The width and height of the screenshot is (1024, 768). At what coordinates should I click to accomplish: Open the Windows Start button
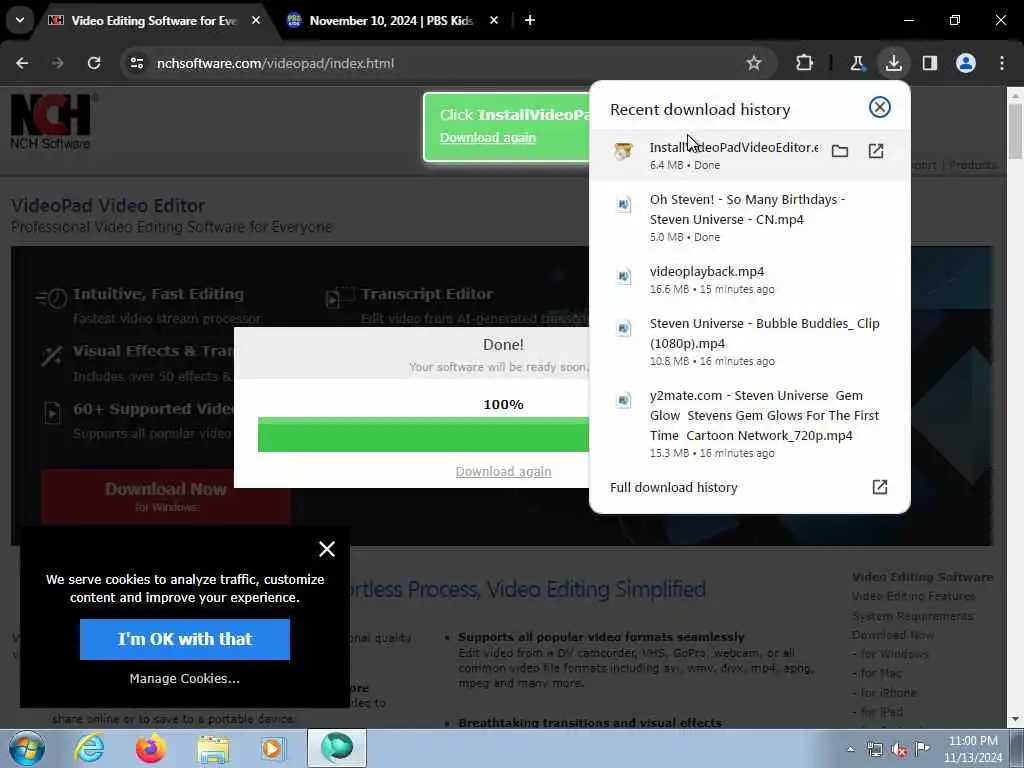coord(26,748)
